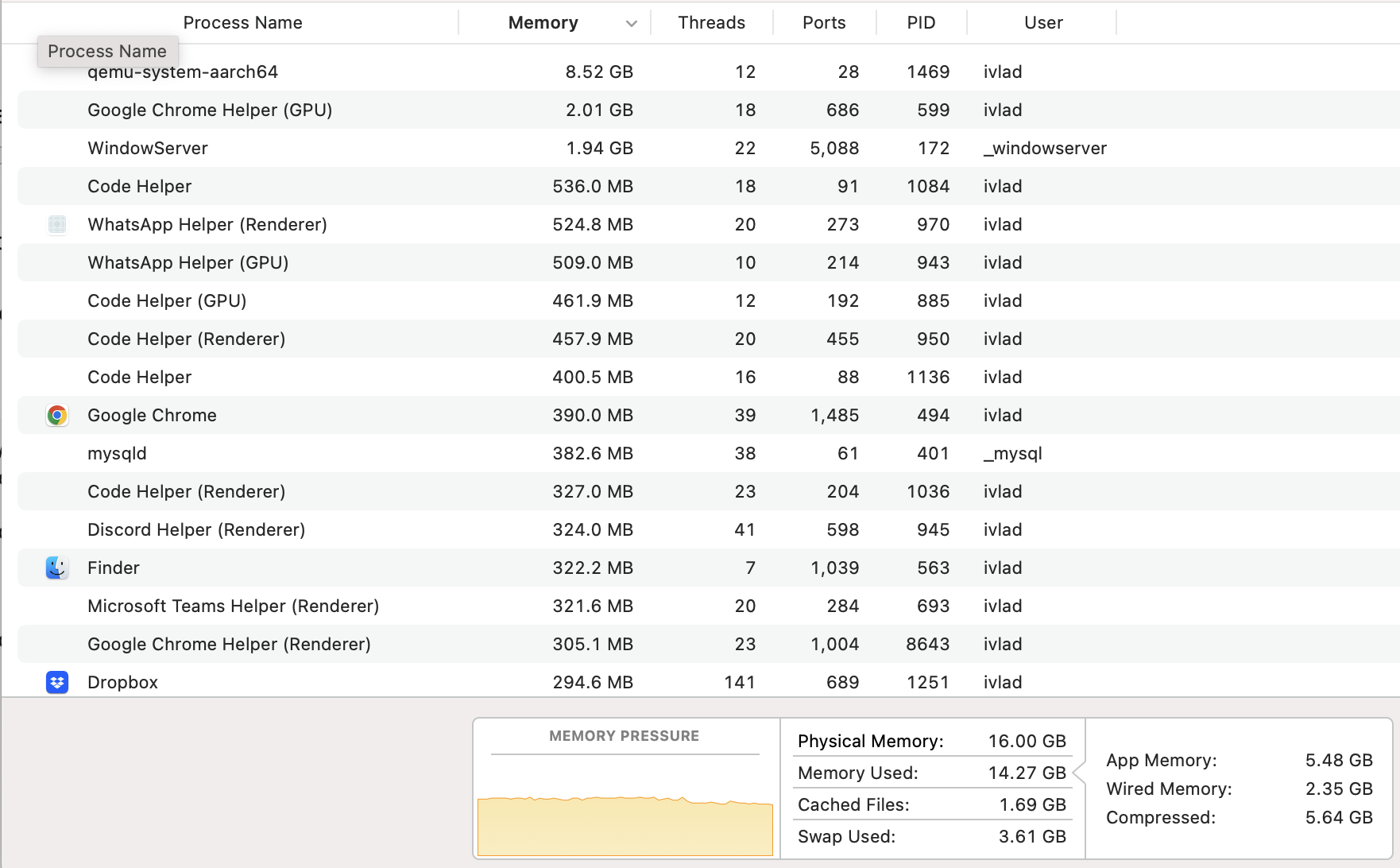The image size is (1400, 868).
Task: Select Code Helper with PID 1136
Action: pyautogui.click(x=709, y=377)
